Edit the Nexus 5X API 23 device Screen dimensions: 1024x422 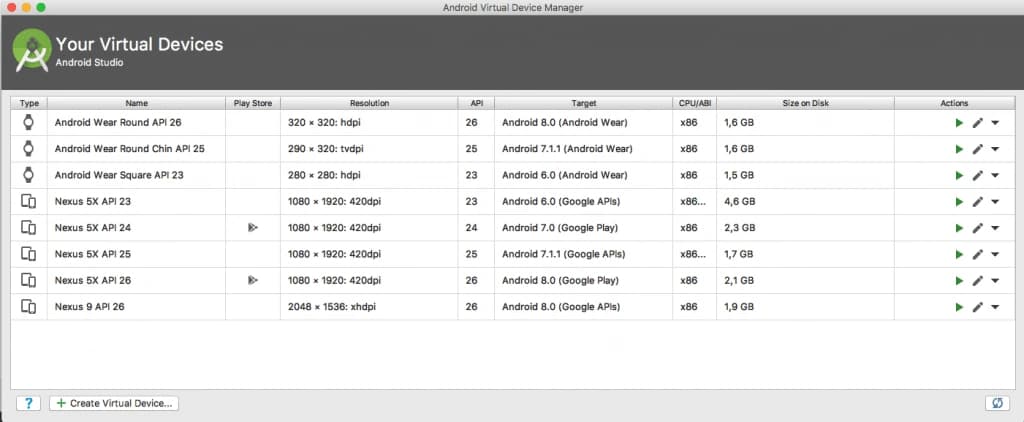978,201
